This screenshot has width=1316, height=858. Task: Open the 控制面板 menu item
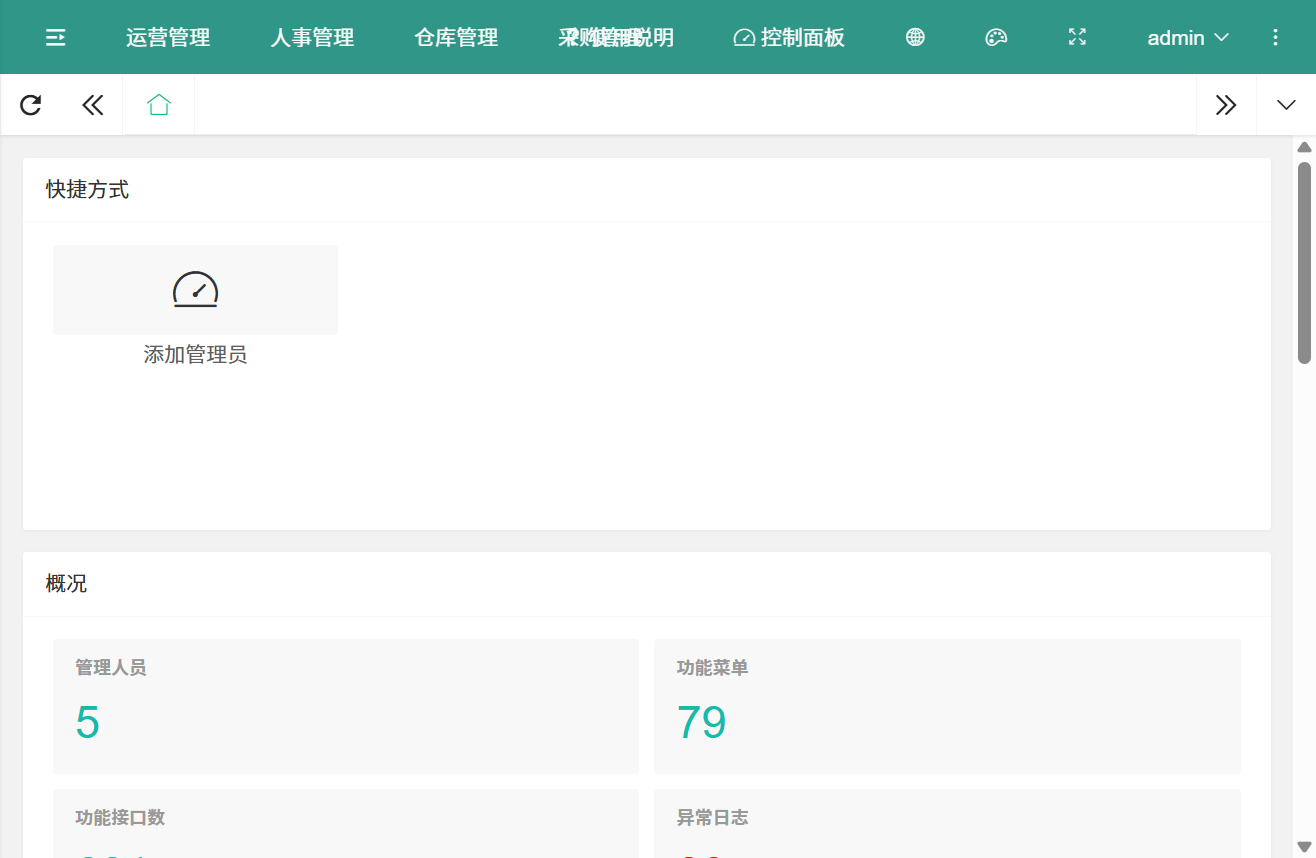pos(789,38)
